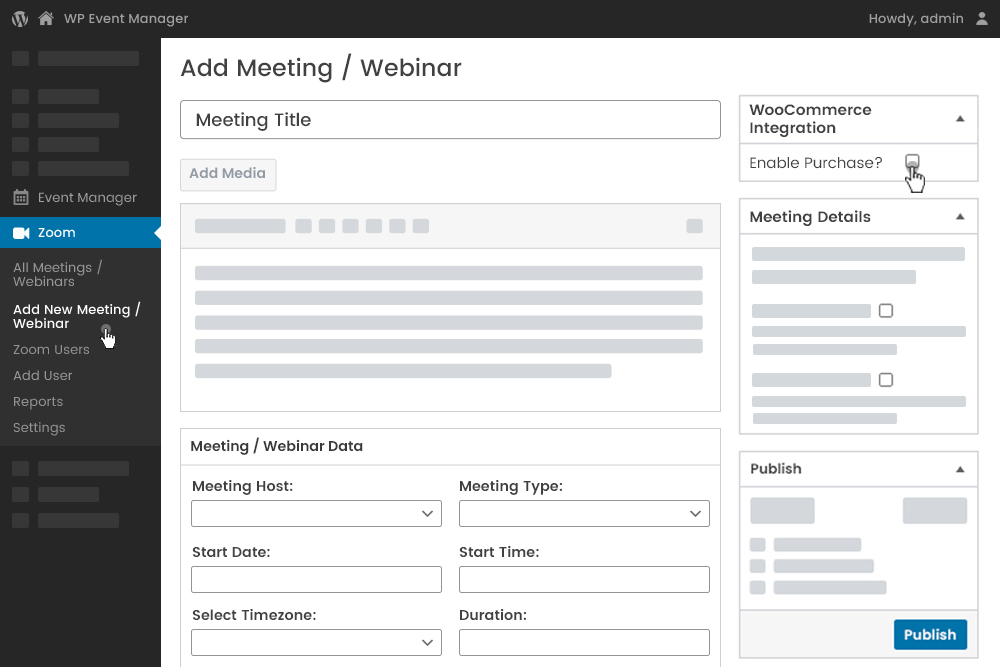This screenshot has height=667, width=1000.
Task: Click the Publish button
Action: 930,634
